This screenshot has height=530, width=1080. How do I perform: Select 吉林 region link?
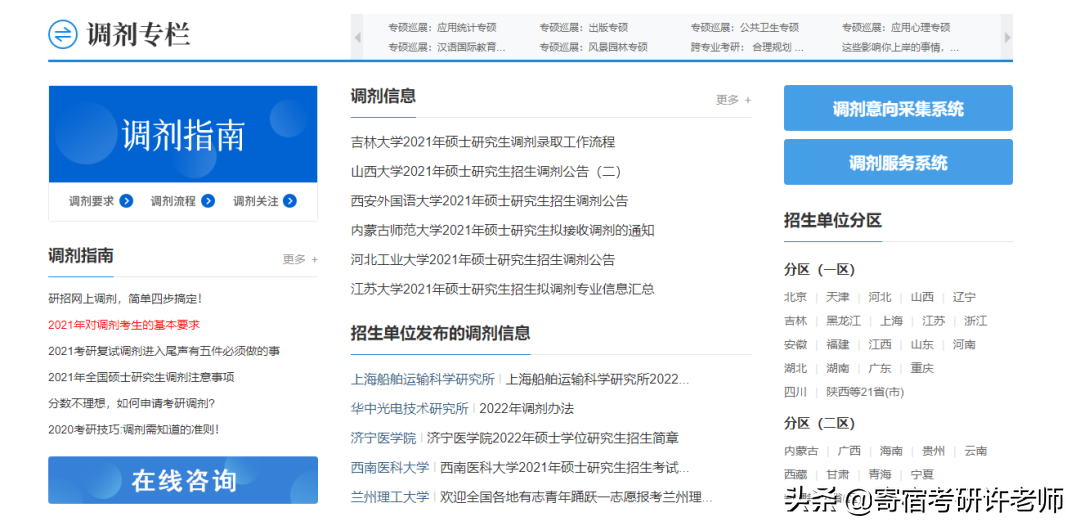pos(795,320)
